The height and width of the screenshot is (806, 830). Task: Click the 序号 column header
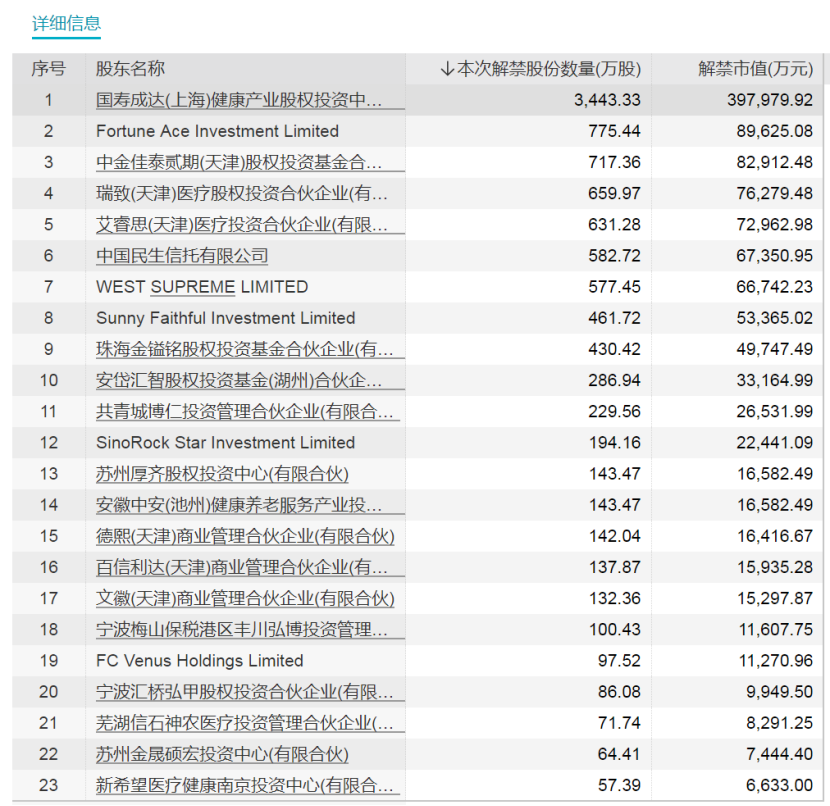click(x=48, y=69)
